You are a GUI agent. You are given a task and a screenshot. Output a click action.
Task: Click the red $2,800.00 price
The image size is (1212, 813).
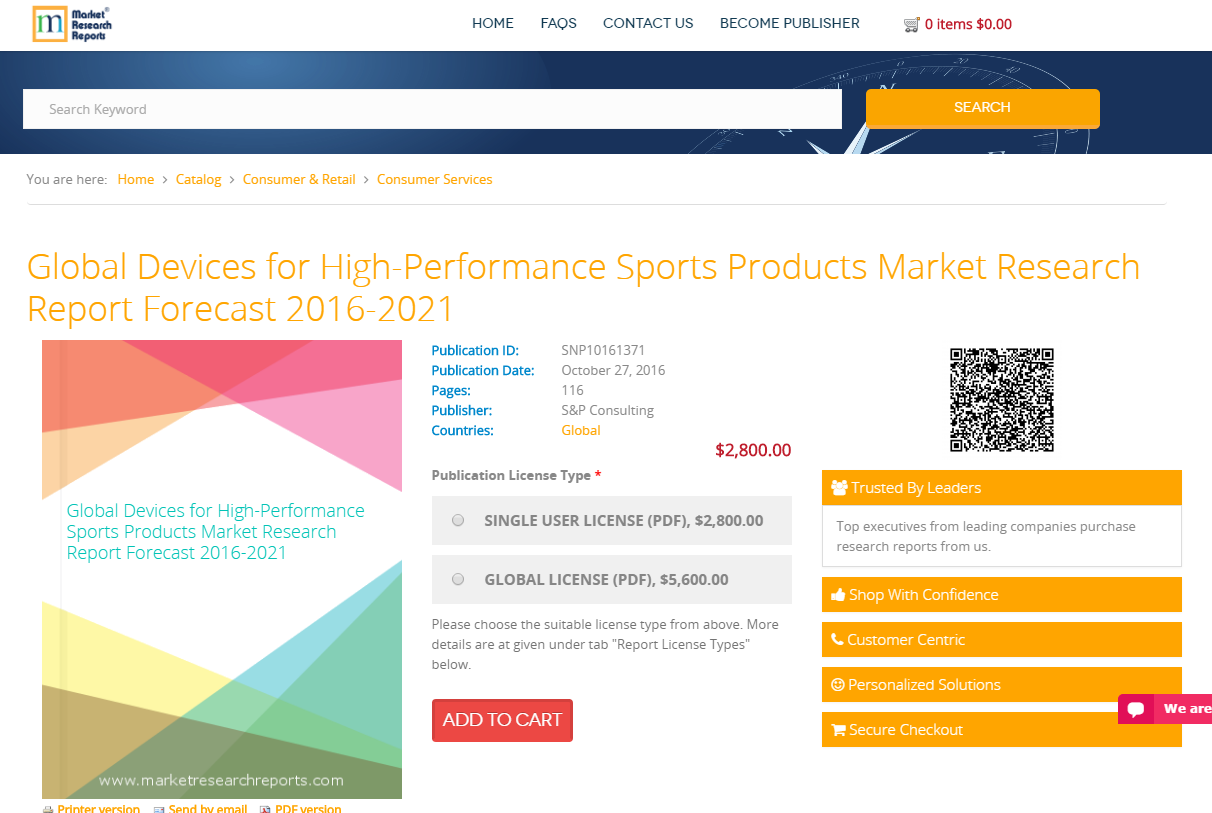753,450
